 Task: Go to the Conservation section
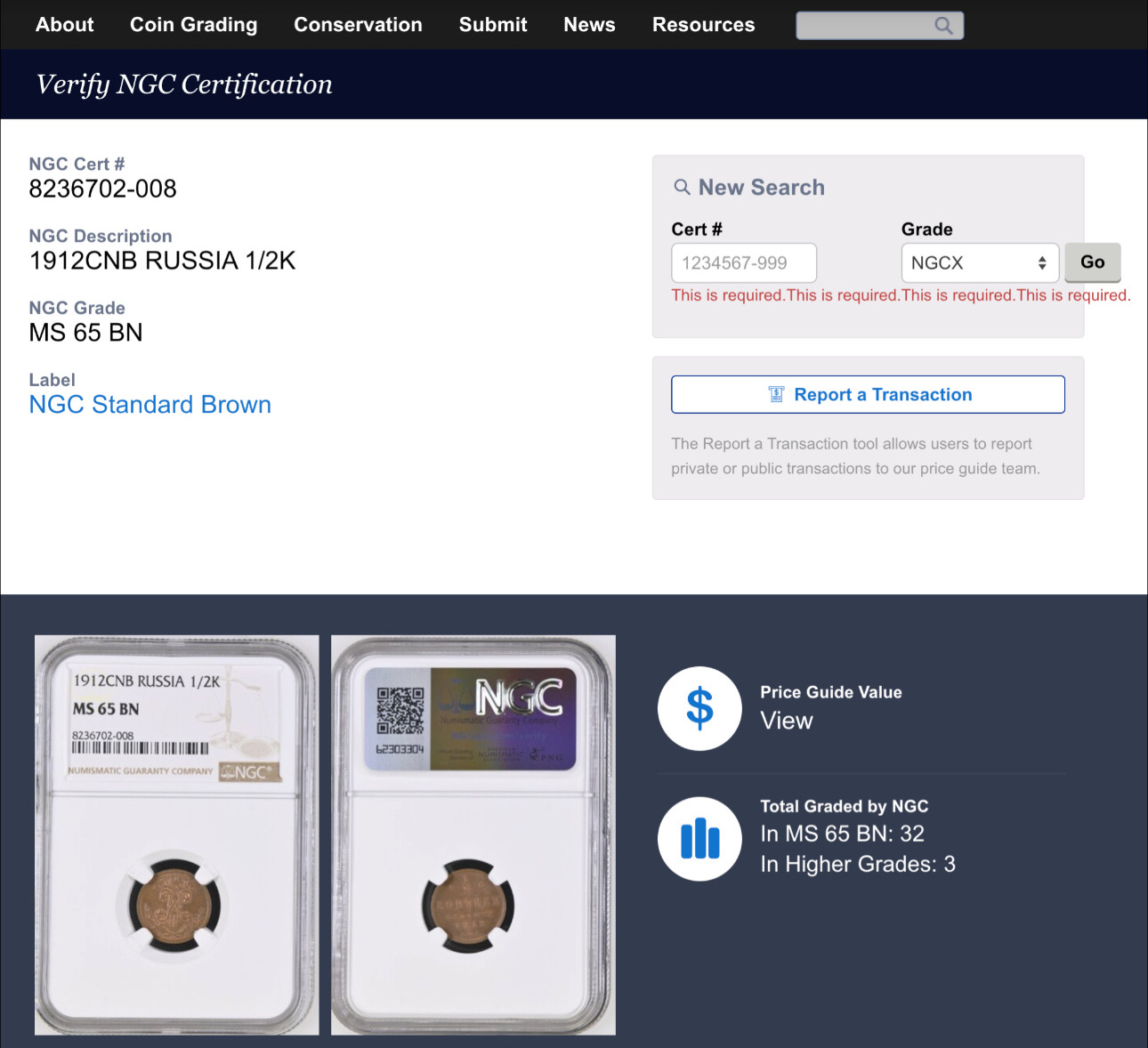click(x=358, y=25)
